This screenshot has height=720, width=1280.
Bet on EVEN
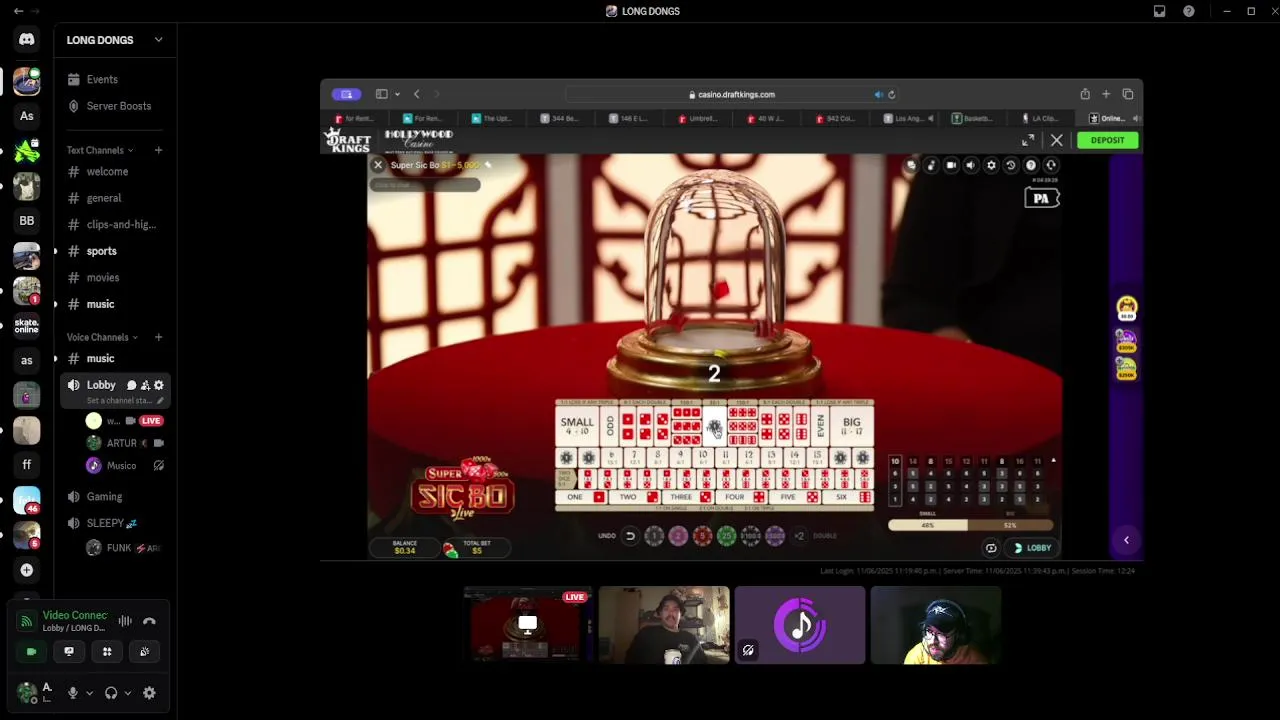[820, 426]
